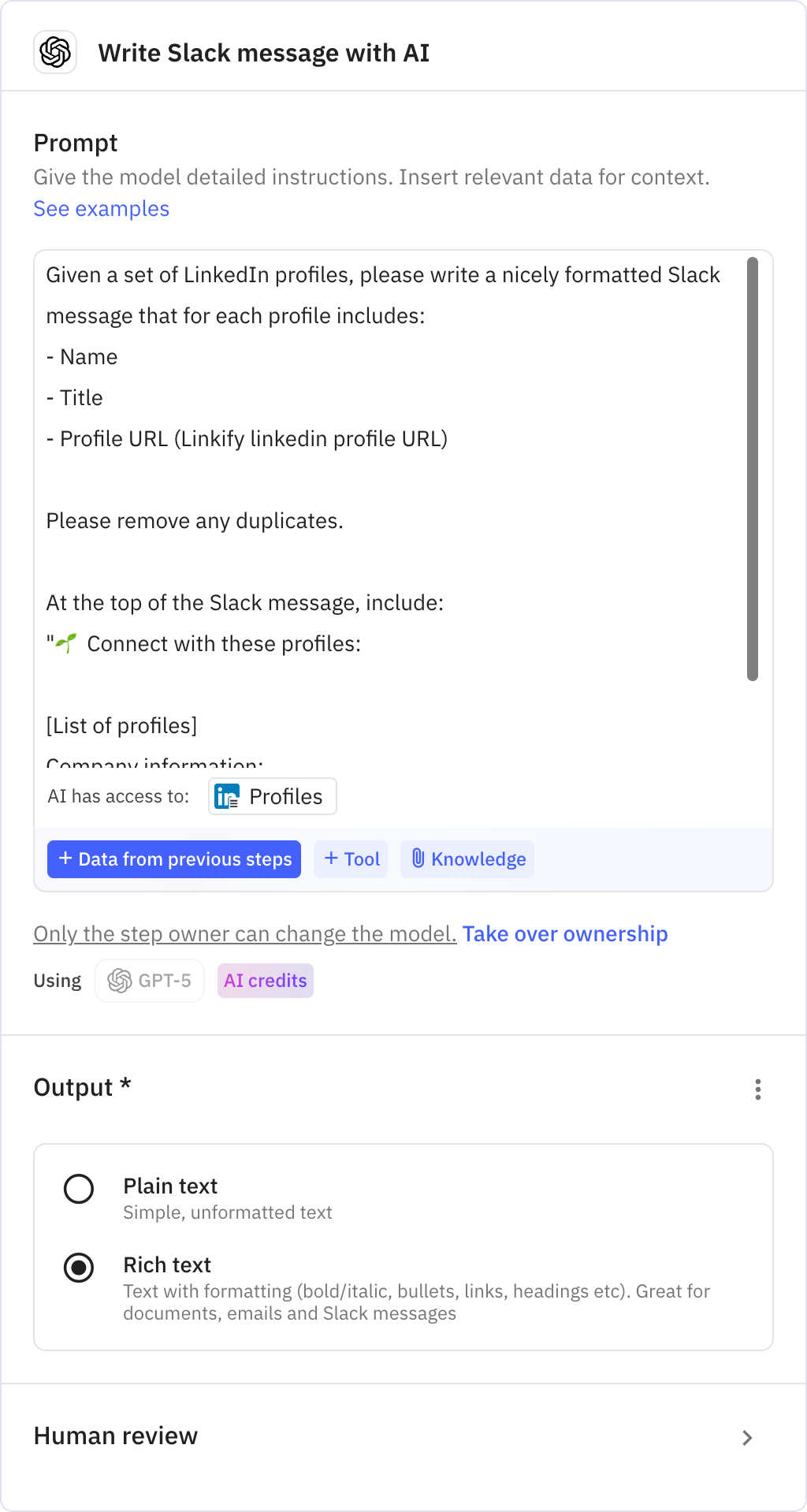
Task: Click the OpenAI logo in the header
Action: (x=55, y=53)
